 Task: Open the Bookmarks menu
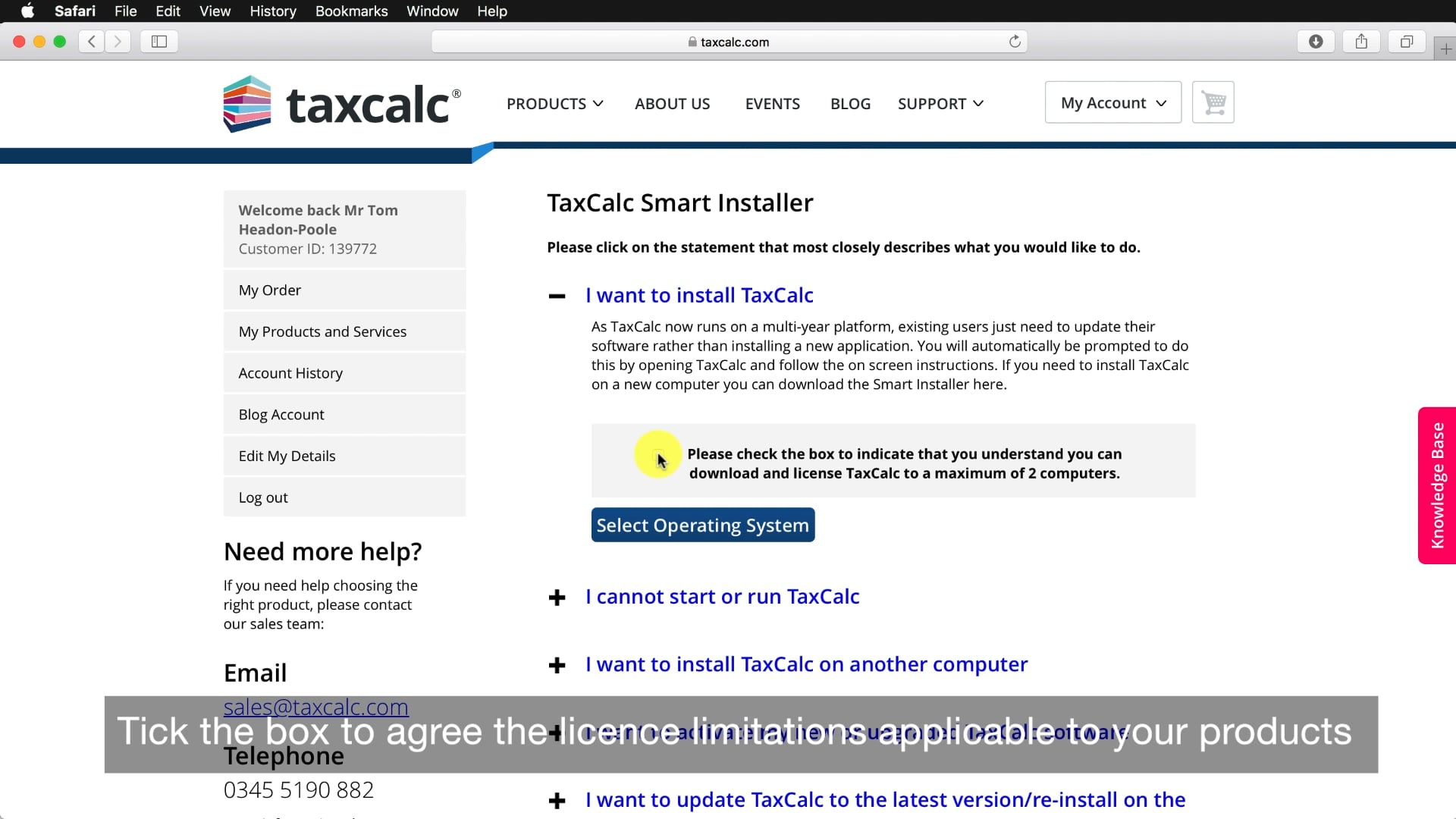pos(350,11)
